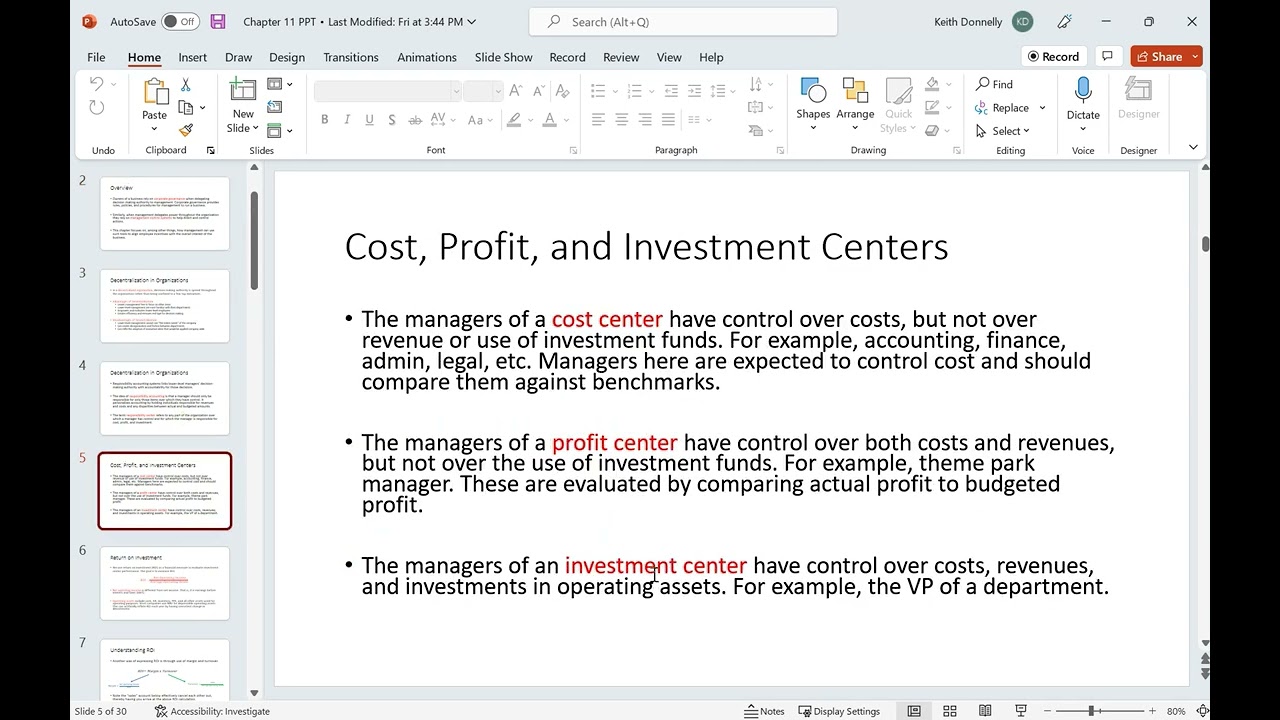Toggle text Shadow formatting

(x=392, y=120)
